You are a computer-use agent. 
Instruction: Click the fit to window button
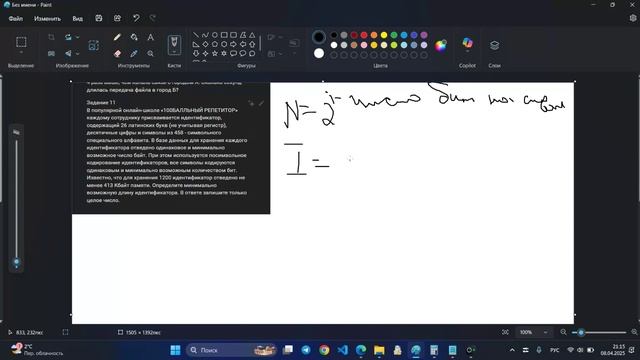505,332
